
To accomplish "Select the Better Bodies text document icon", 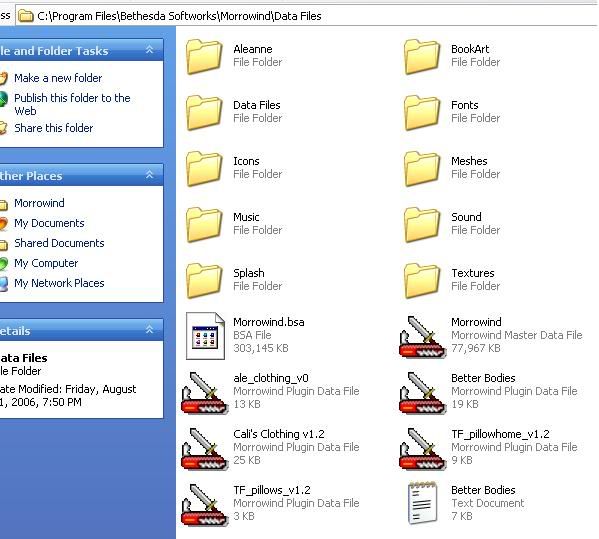I will (x=423, y=503).
